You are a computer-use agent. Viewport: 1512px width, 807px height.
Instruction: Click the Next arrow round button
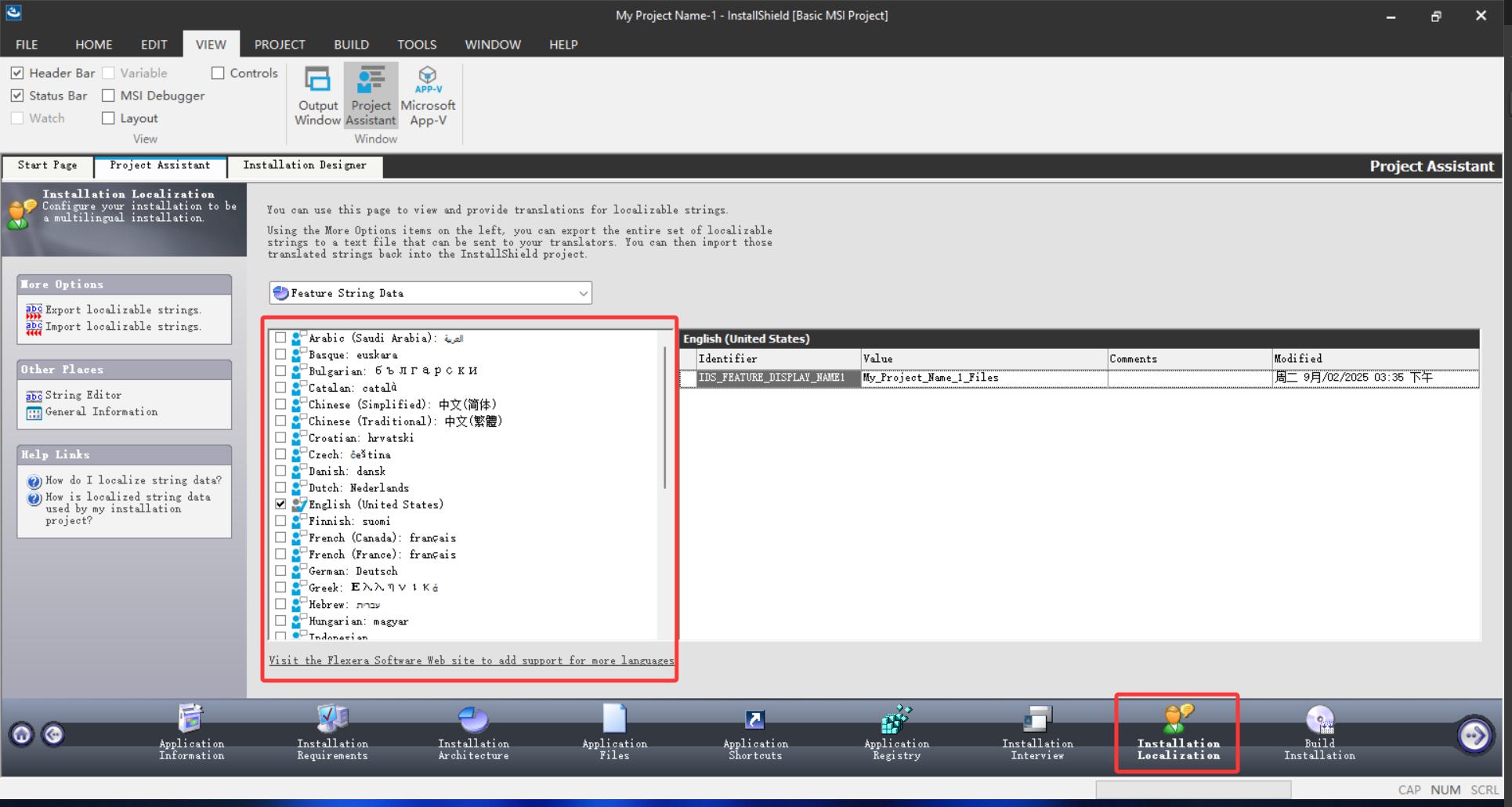1474,735
